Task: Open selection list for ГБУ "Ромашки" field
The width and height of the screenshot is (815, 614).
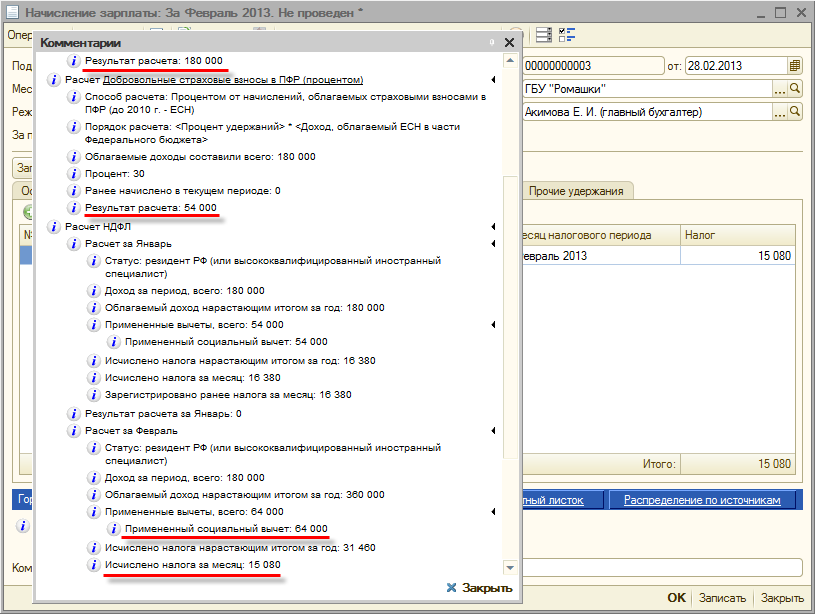Action: point(780,89)
